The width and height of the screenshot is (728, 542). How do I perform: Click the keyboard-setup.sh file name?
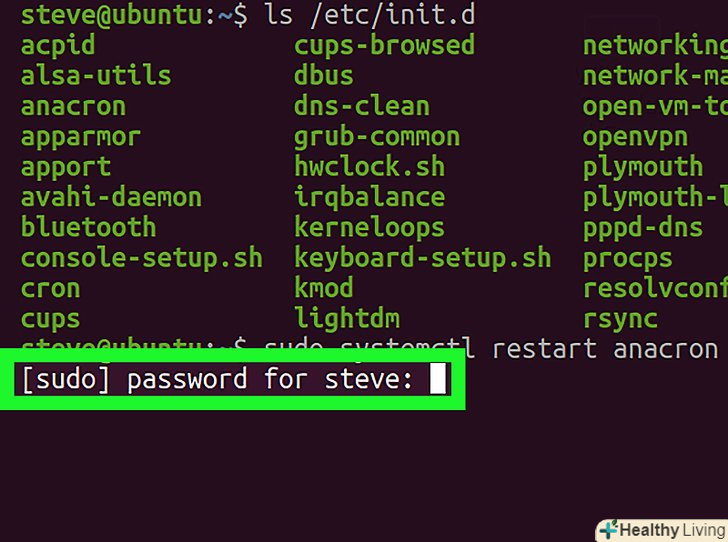(x=422, y=258)
